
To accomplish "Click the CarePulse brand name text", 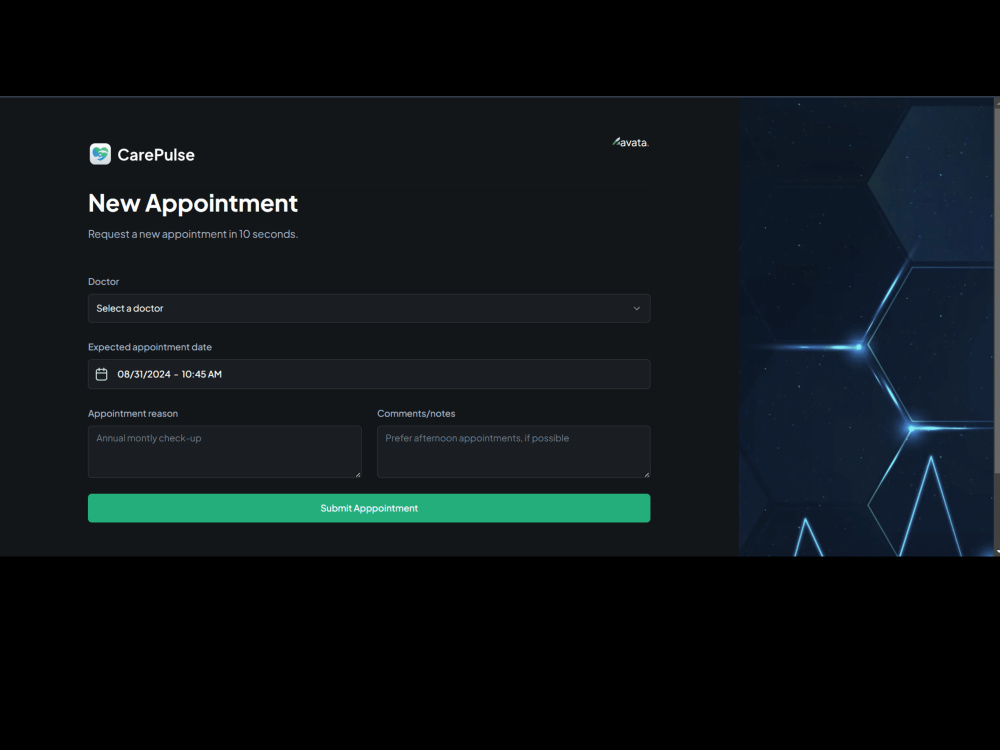I will pos(156,155).
